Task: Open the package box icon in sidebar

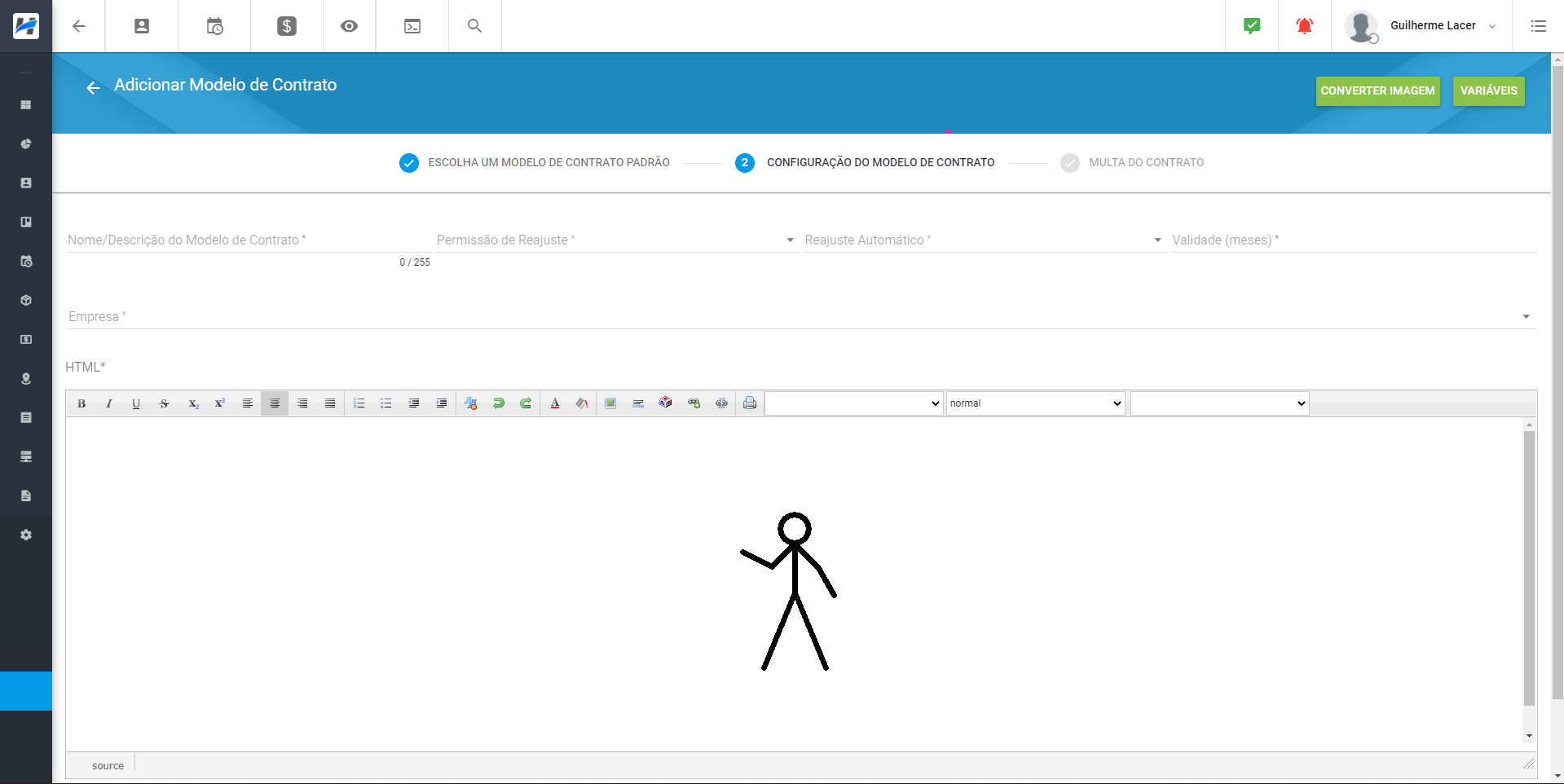Action: click(26, 300)
